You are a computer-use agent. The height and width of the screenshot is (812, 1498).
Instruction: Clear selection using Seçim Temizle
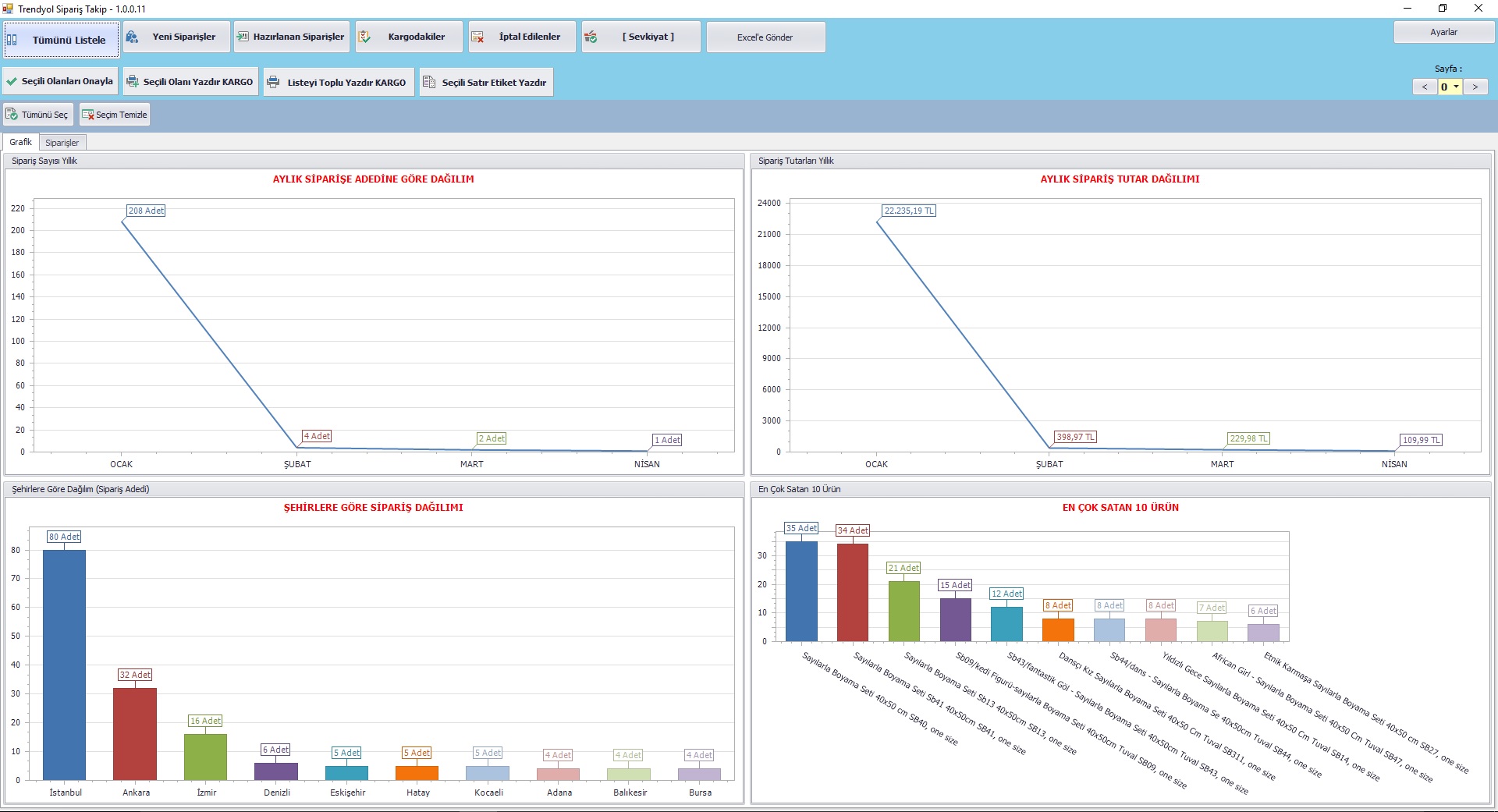pos(114,115)
